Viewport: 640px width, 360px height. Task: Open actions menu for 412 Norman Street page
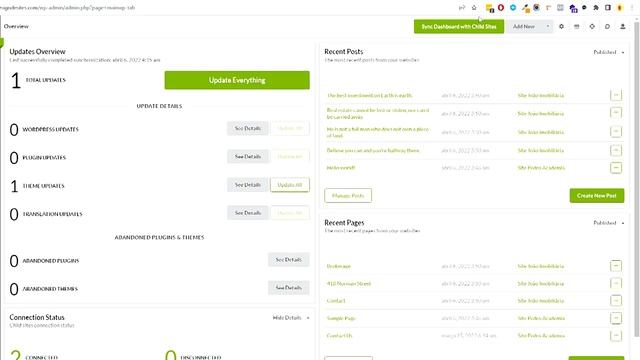[616, 283]
